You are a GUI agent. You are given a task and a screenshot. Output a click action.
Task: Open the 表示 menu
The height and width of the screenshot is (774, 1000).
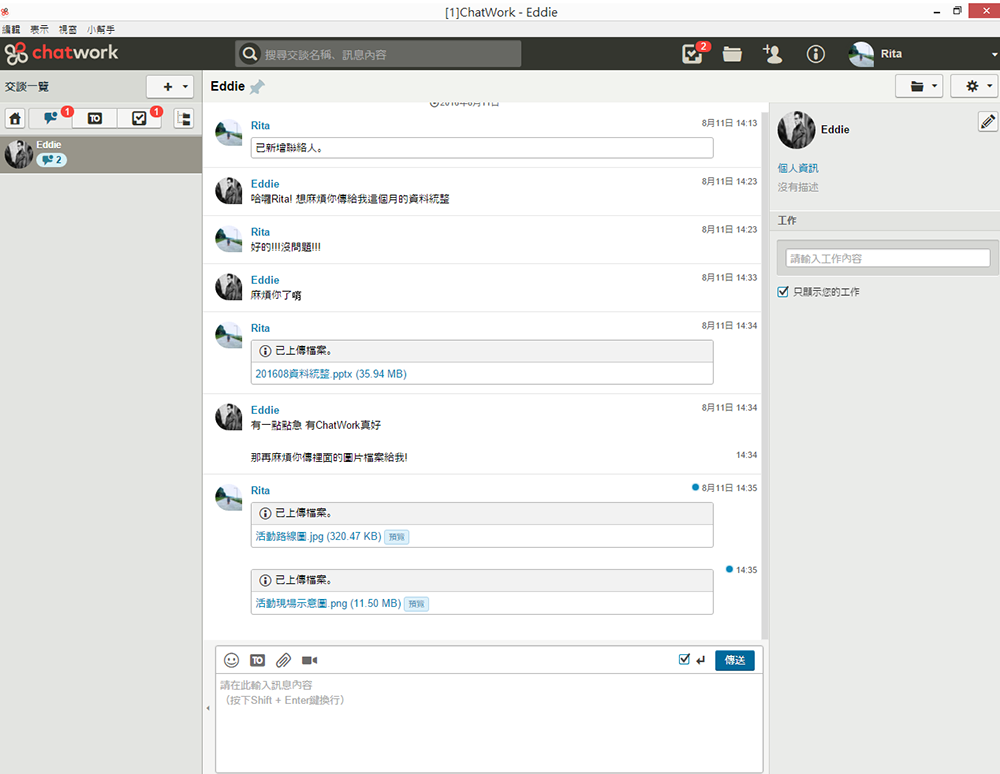pyautogui.click(x=40, y=29)
